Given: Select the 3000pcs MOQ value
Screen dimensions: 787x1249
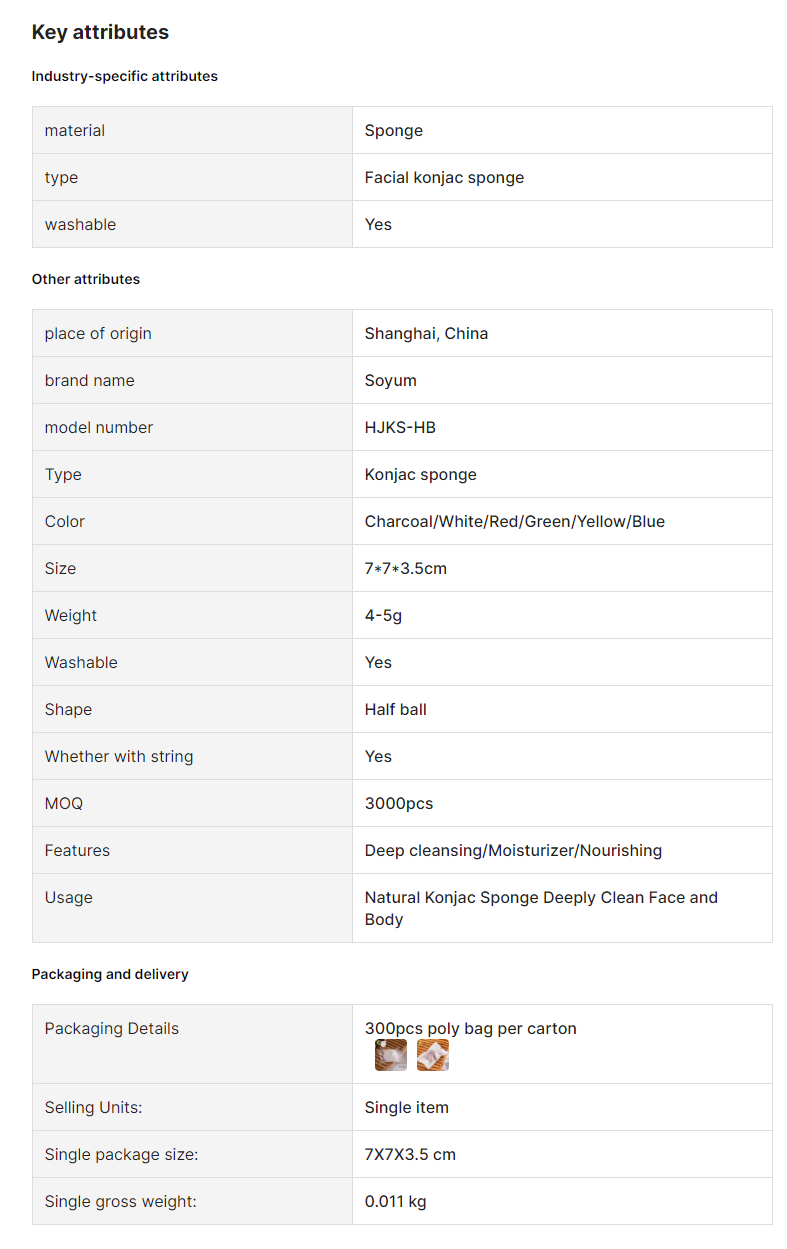Looking at the screenshot, I should coord(399,803).
